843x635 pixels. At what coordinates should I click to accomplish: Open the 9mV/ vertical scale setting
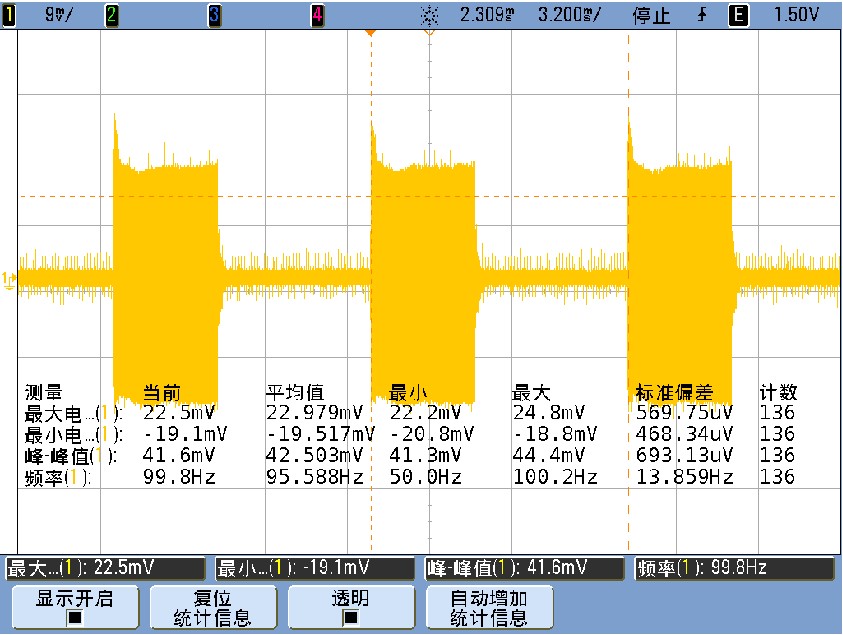coord(46,15)
